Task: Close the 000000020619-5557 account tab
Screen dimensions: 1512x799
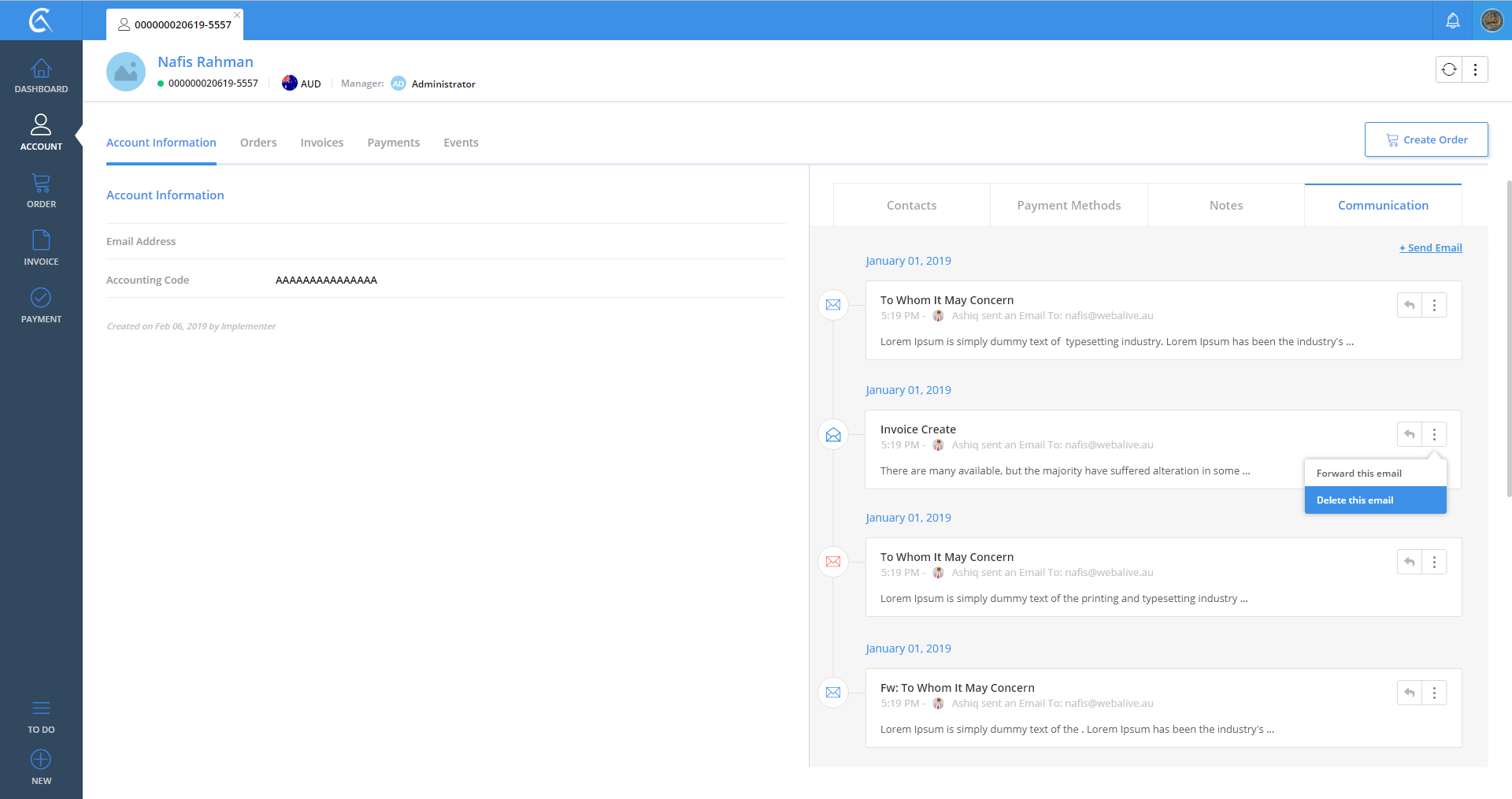Action: [237, 15]
